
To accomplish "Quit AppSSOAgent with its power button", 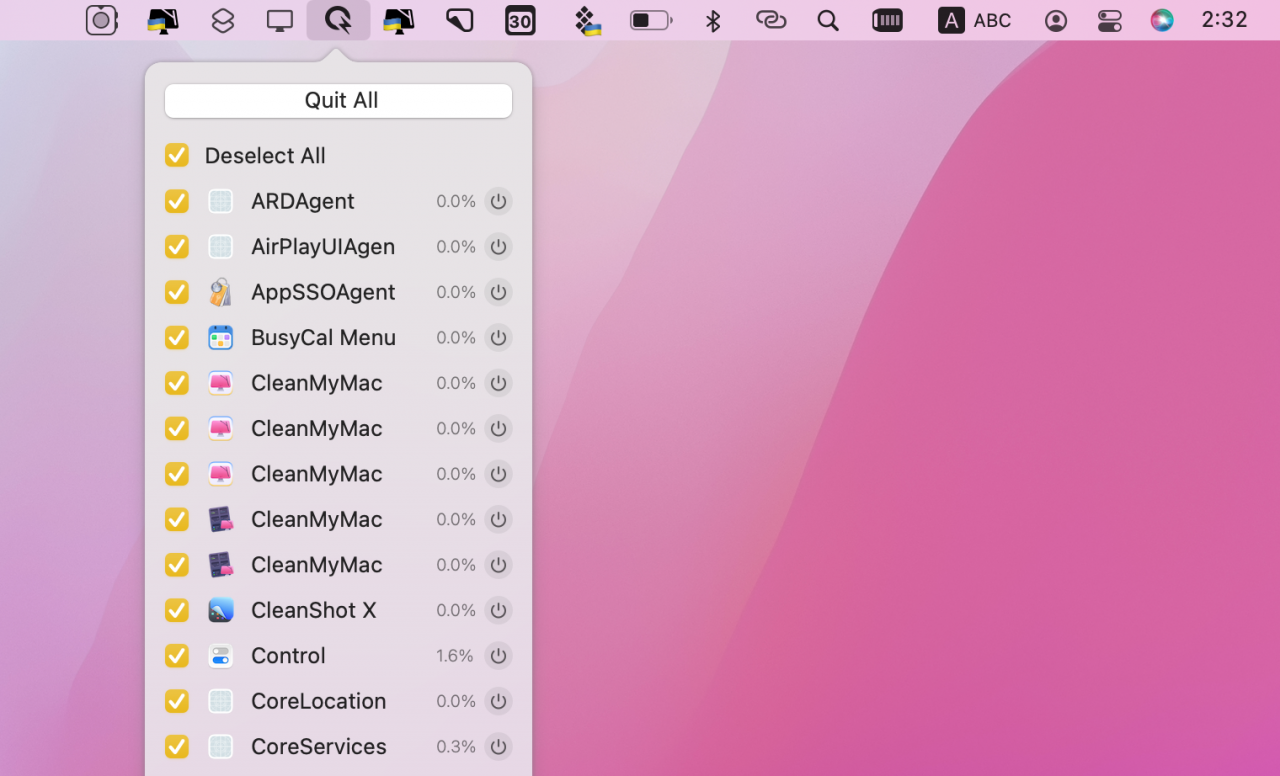I will (x=498, y=292).
